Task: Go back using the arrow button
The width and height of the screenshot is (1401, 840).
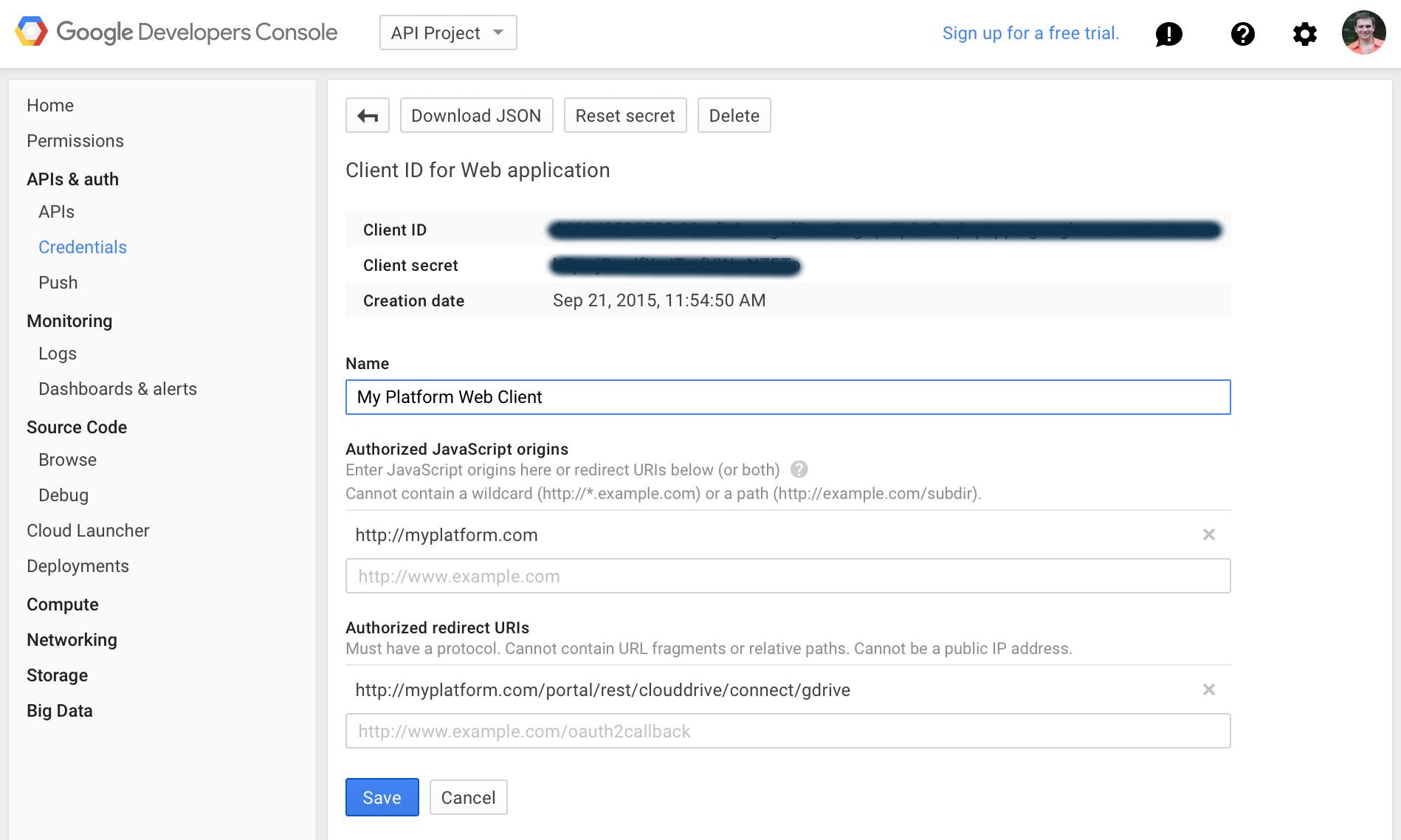Action: pyautogui.click(x=368, y=116)
